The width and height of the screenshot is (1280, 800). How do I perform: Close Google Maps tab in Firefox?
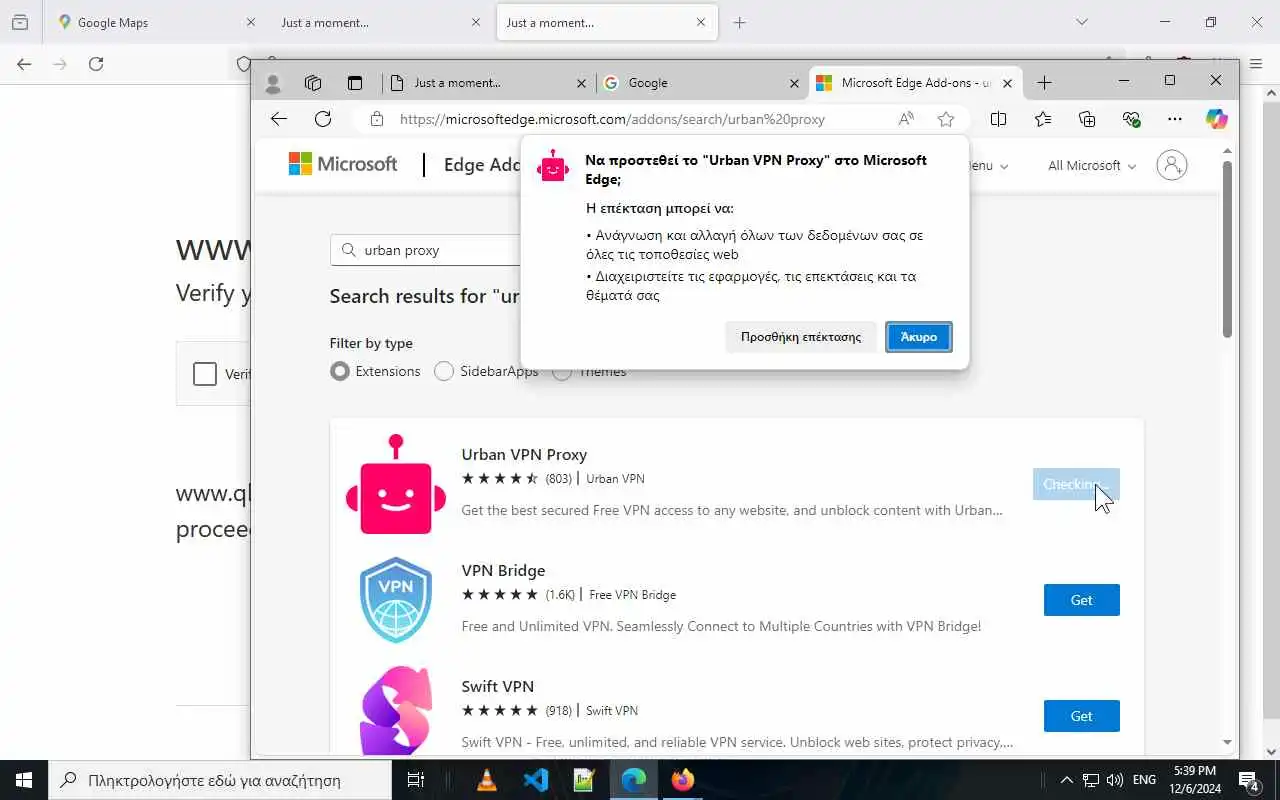(251, 22)
